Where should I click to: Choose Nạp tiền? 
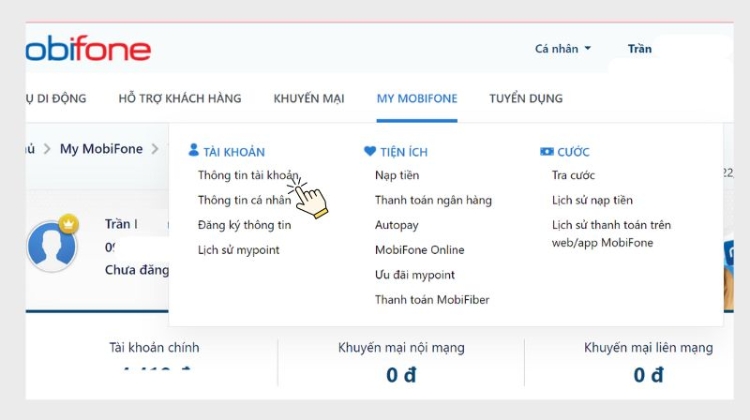pyautogui.click(x=397, y=175)
